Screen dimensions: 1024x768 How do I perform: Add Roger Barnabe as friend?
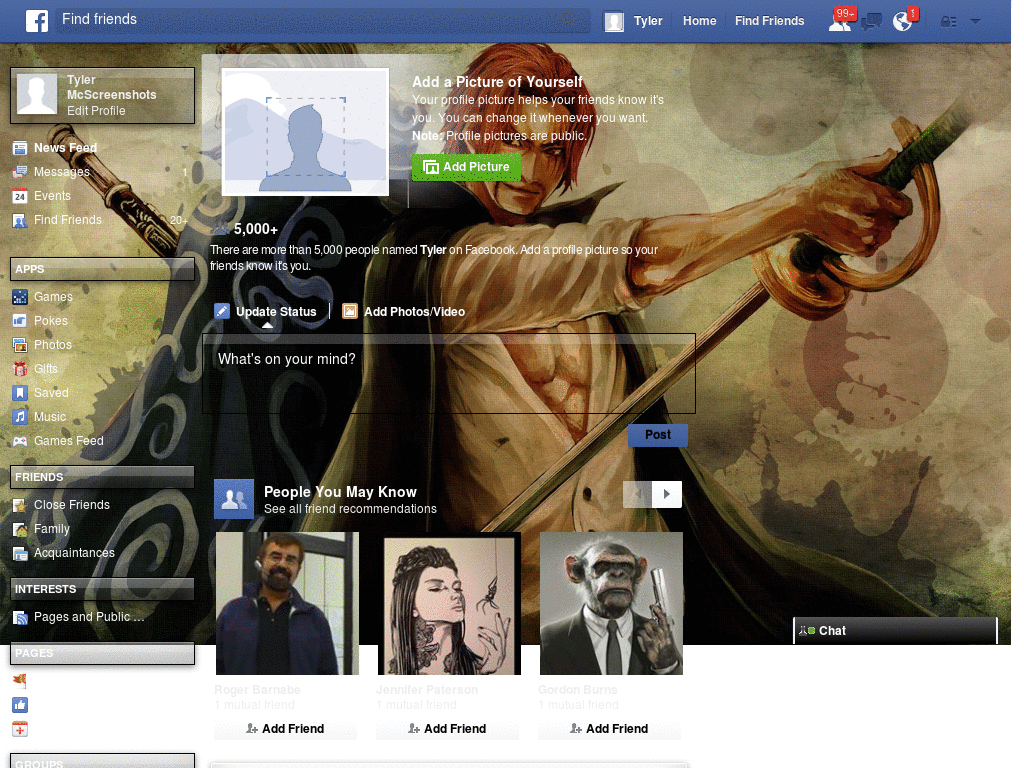(x=285, y=729)
